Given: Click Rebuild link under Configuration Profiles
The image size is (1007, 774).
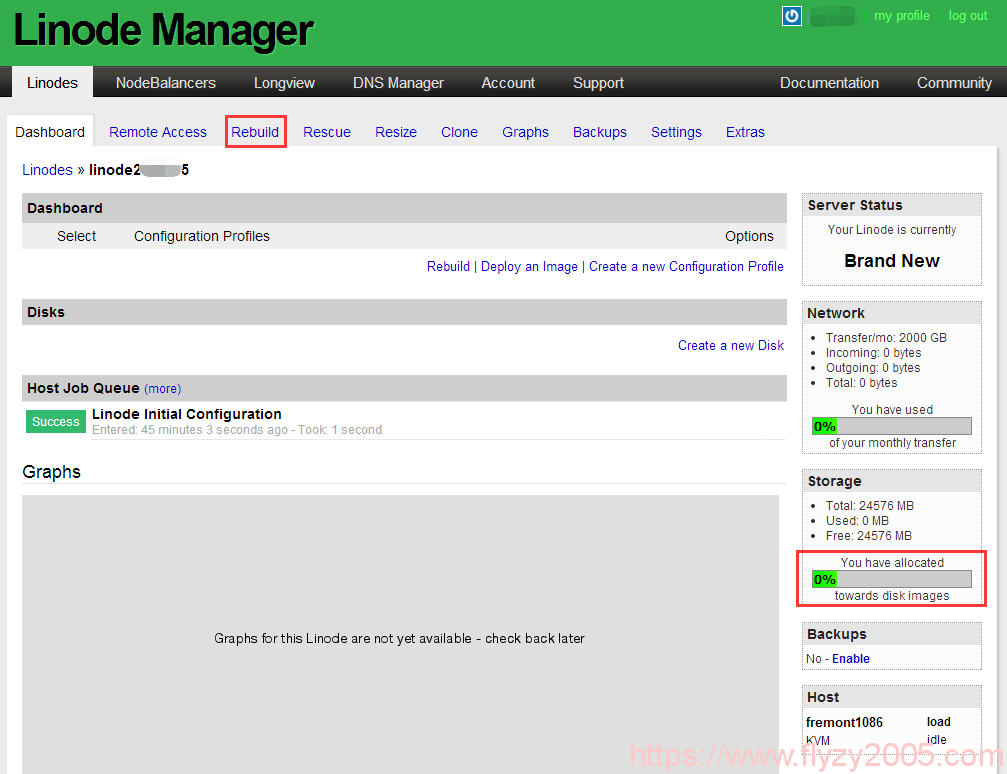Looking at the screenshot, I should pos(448,267).
